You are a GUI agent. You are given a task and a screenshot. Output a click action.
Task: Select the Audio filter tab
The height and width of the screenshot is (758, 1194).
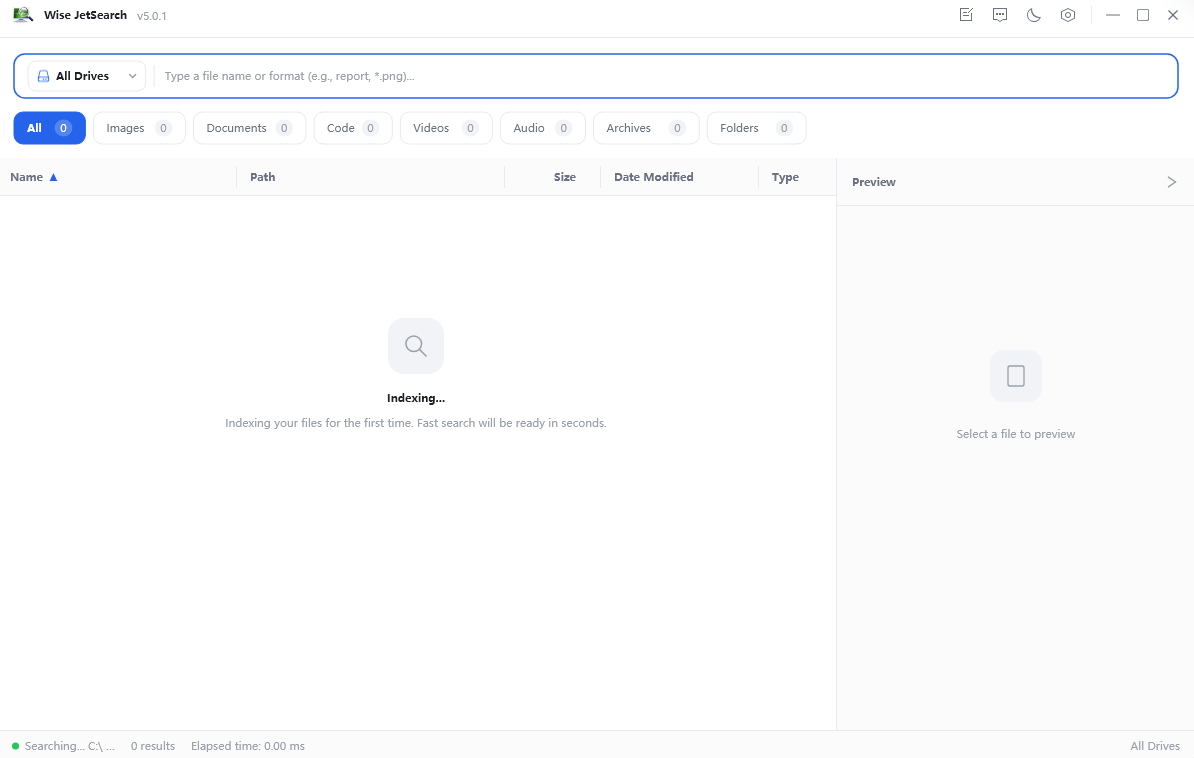(543, 128)
